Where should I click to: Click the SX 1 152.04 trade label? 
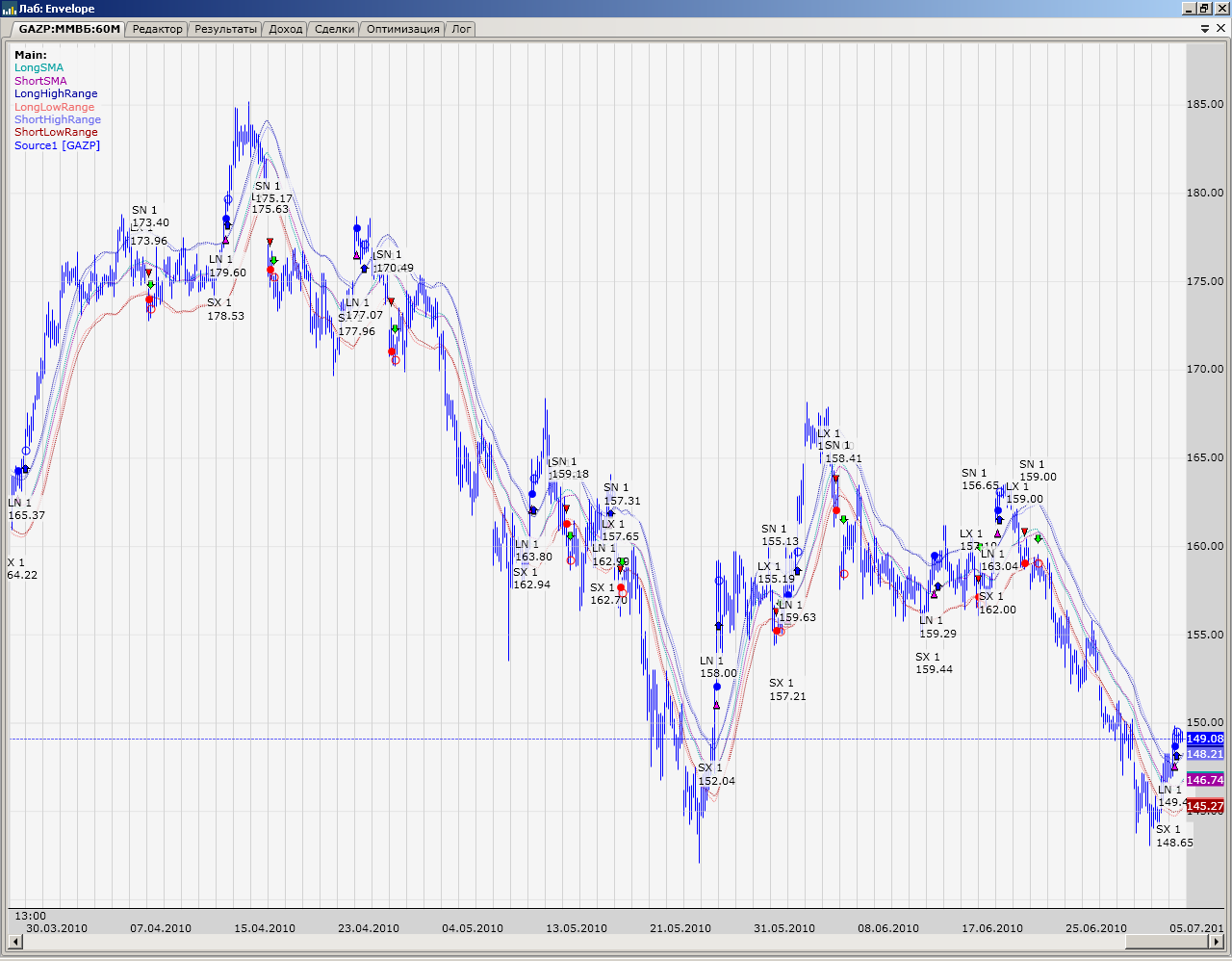click(x=716, y=775)
